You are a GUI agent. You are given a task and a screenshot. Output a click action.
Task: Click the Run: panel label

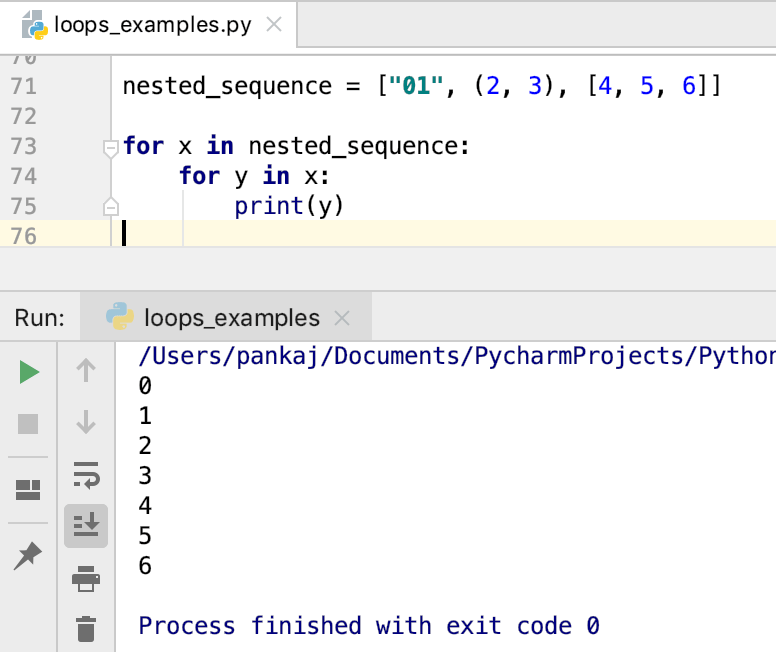tap(40, 318)
